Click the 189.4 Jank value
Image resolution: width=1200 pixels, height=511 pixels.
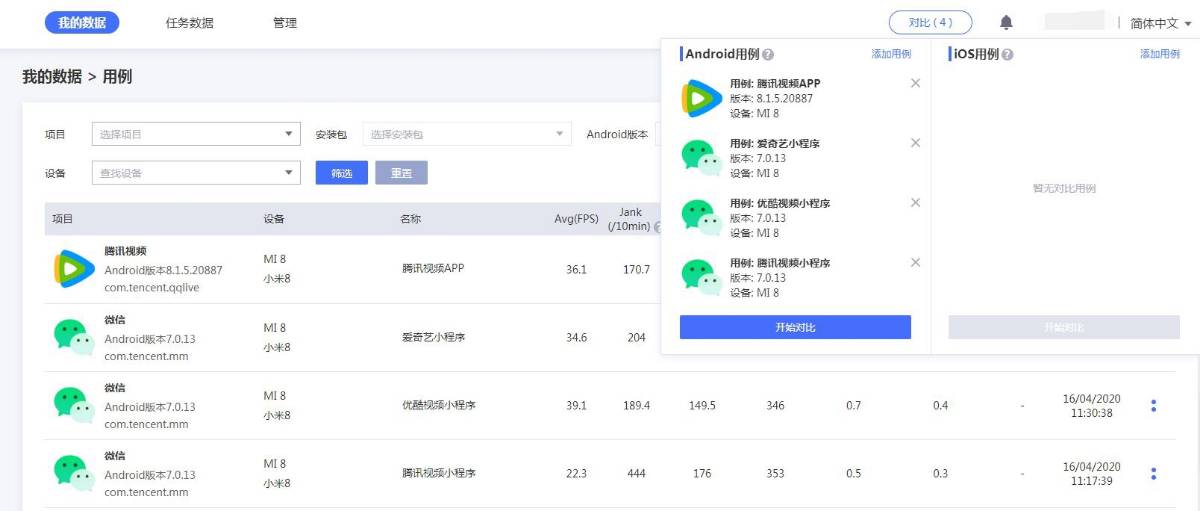[x=636, y=405]
